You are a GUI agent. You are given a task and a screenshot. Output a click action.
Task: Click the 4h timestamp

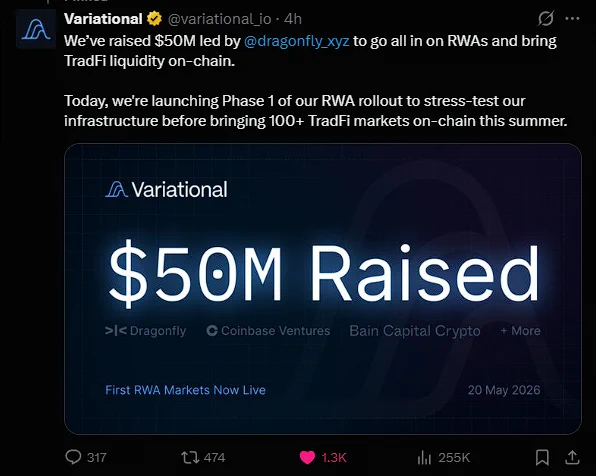point(293,19)
